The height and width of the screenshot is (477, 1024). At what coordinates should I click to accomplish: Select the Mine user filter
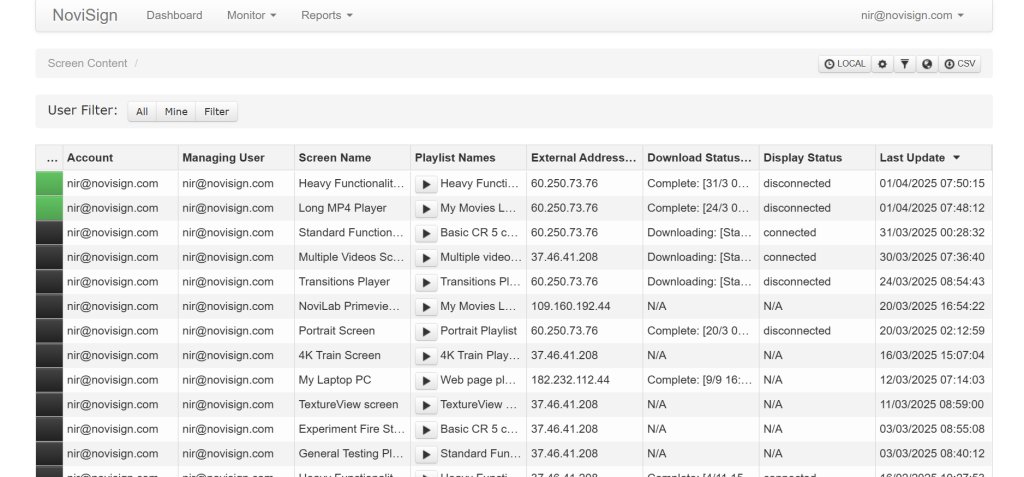(176, 112)
